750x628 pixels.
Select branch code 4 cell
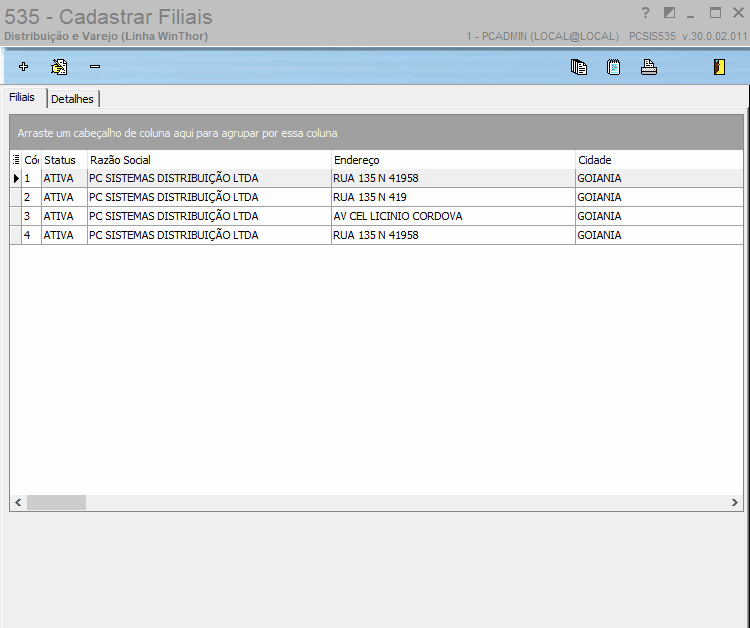tap(32, 235)
